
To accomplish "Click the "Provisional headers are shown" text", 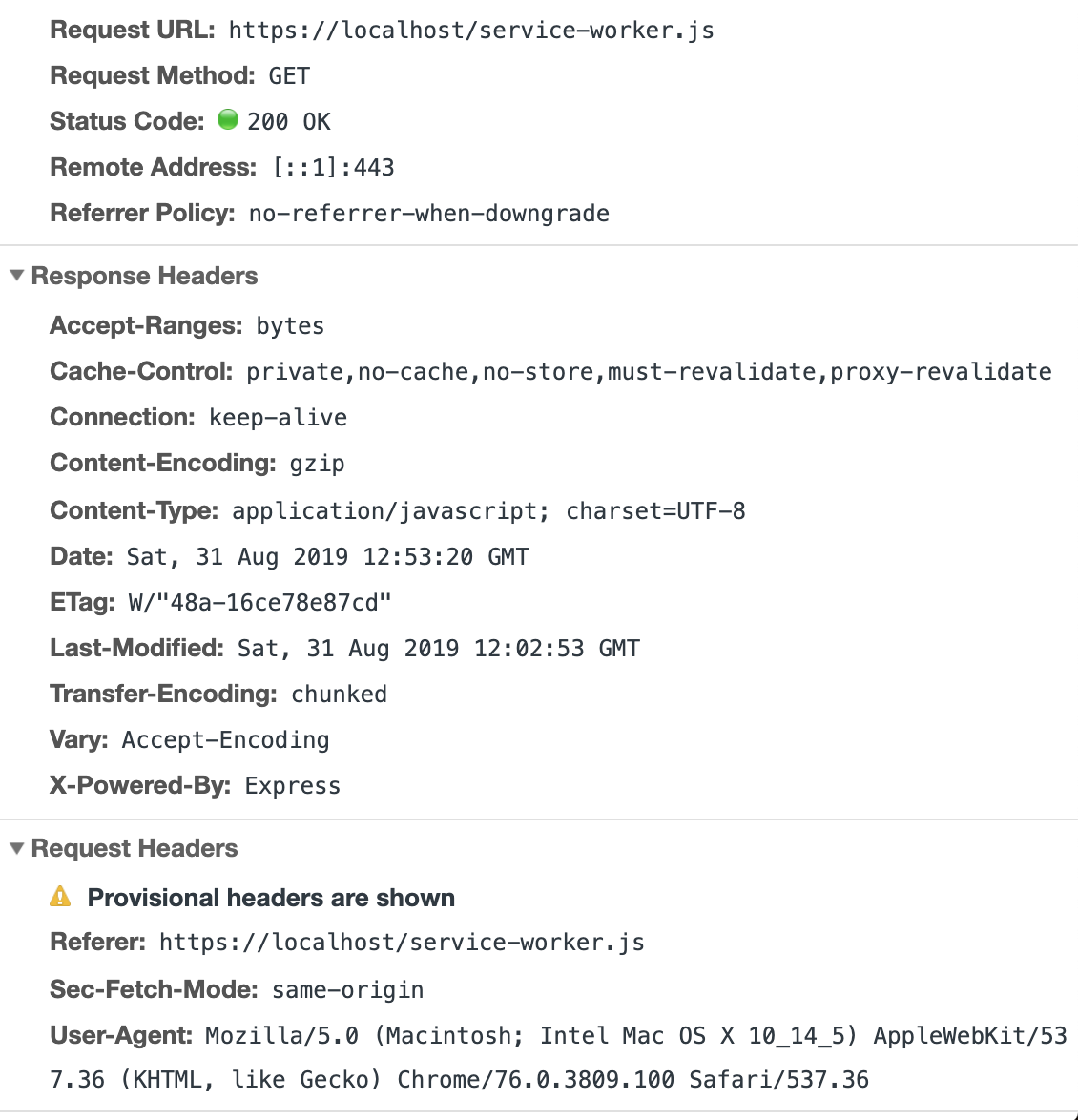I will click(x=271, y=898).
